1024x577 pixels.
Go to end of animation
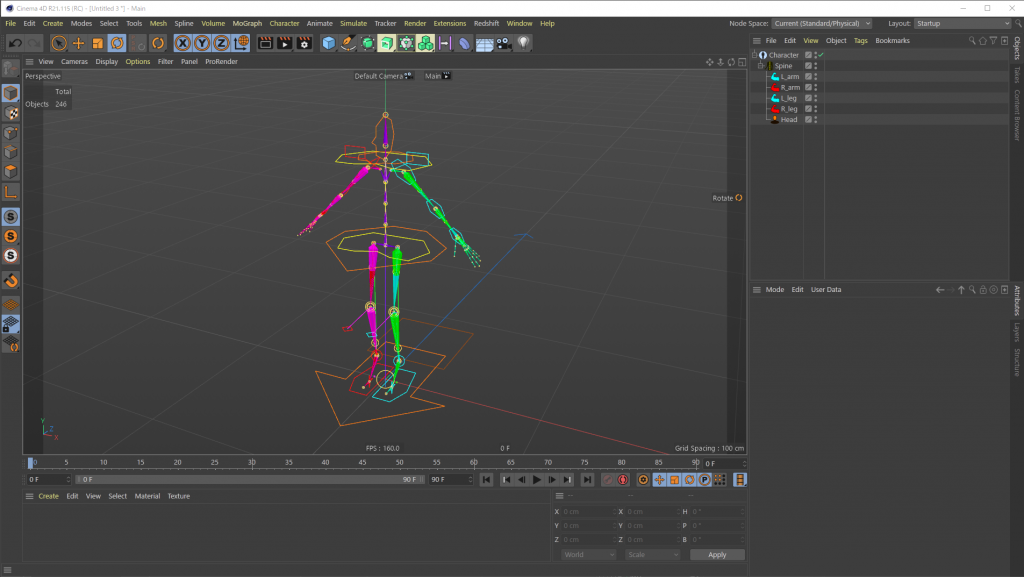587,480
